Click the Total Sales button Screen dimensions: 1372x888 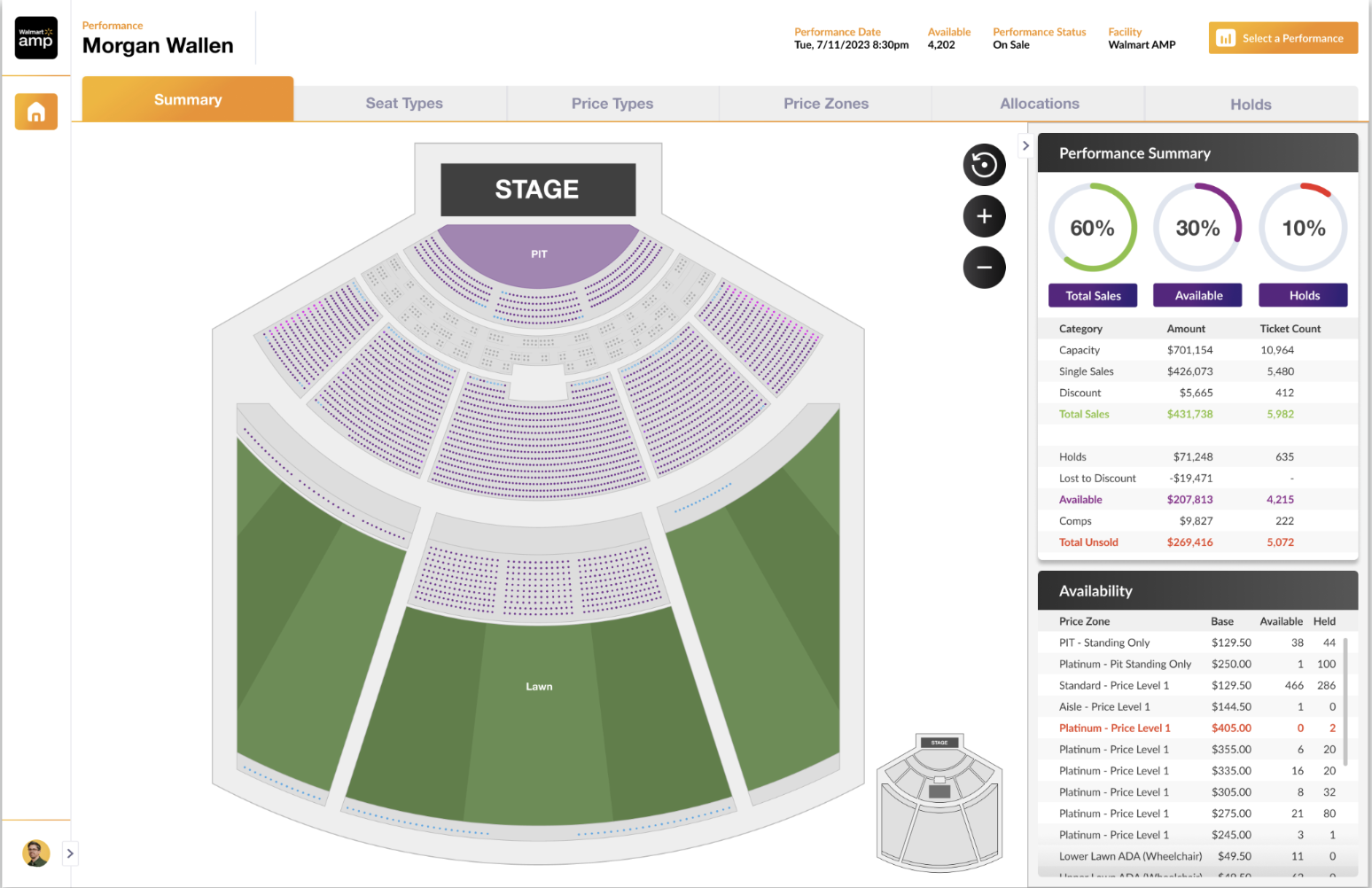tap(1093, 295)
